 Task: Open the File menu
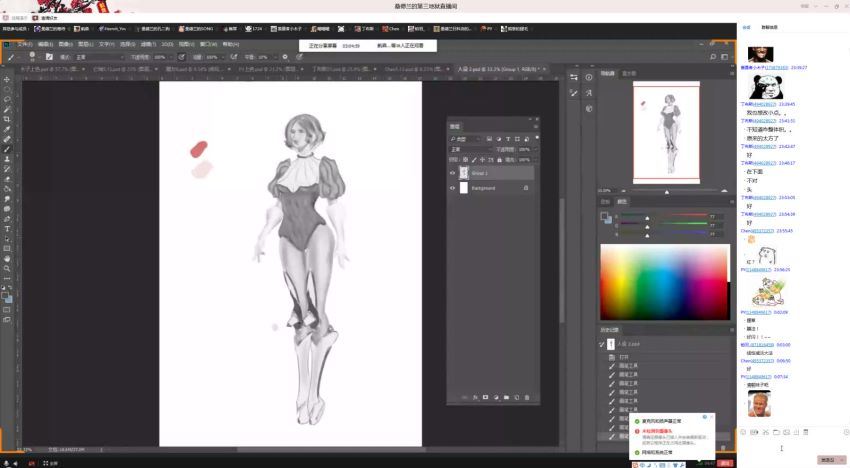[26, 44]
